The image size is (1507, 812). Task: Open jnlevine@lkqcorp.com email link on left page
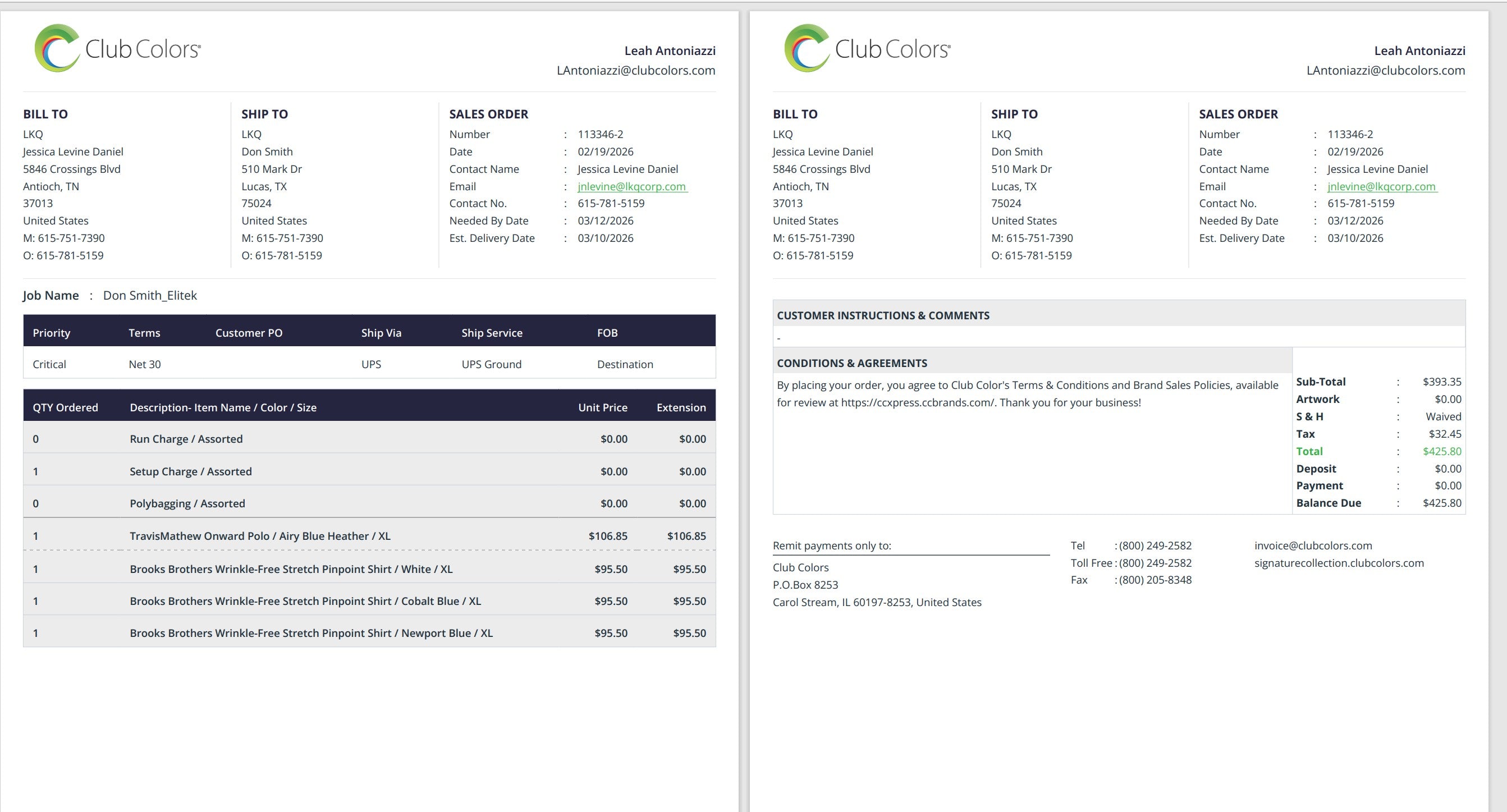(x=632, y=186)
